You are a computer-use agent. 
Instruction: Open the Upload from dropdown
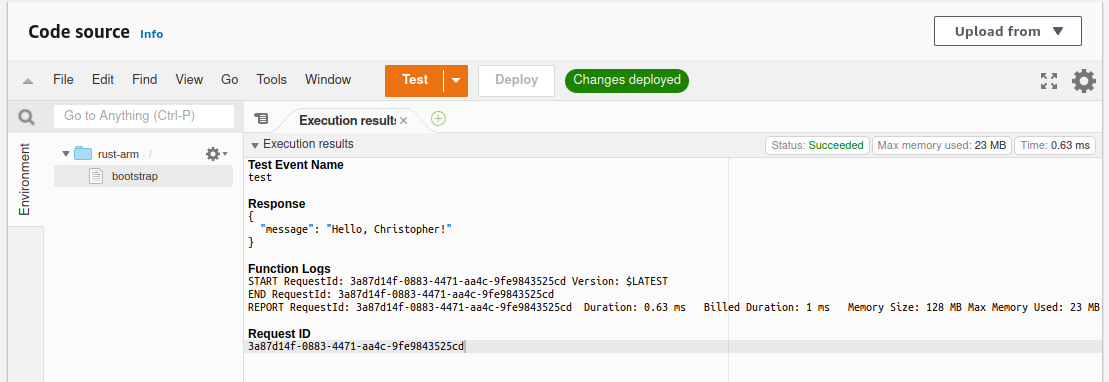[1008, 31]
